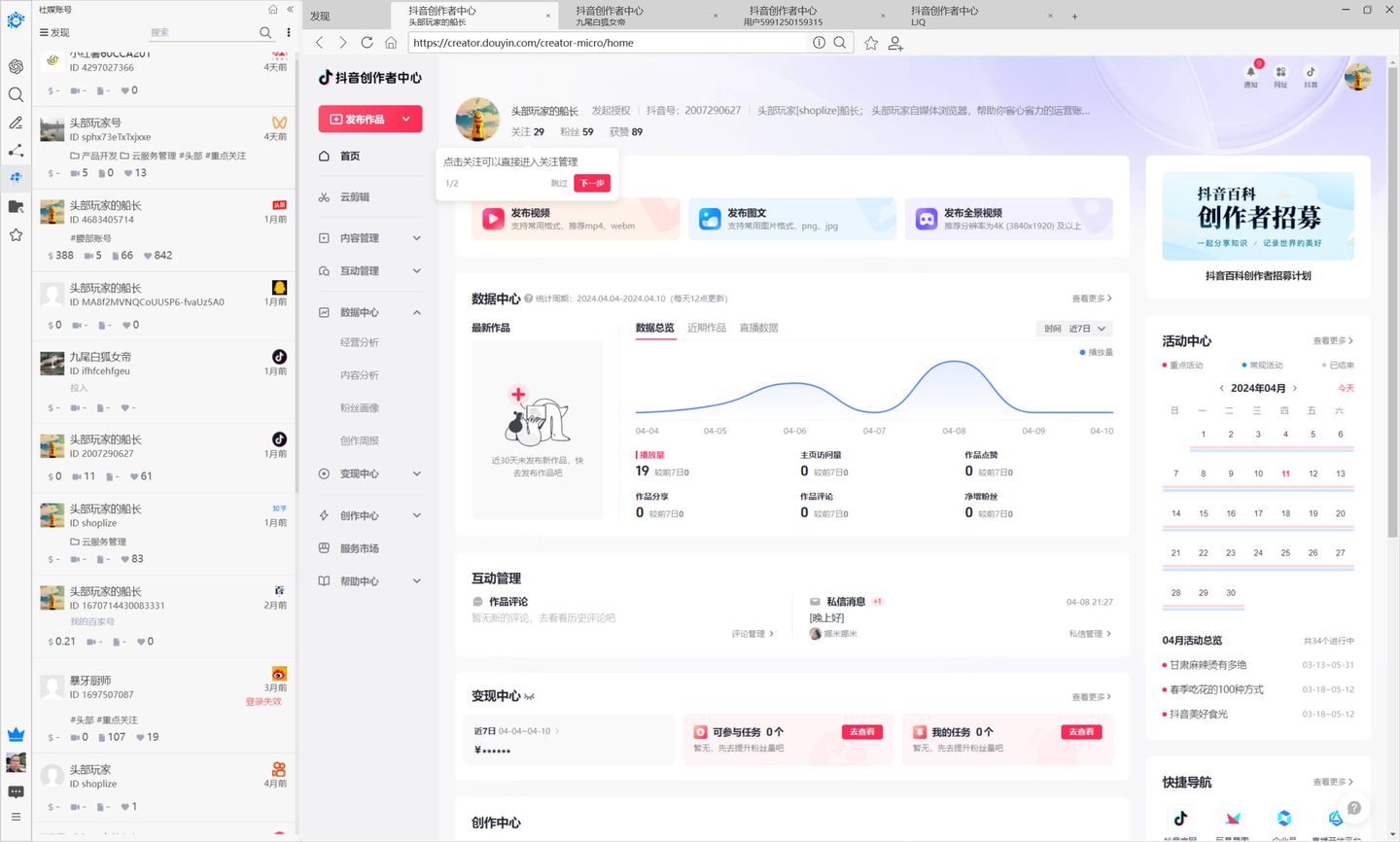This screenshot has height=842, width=1400.
Task: Click the URL address bar
Action: (610, 43)
